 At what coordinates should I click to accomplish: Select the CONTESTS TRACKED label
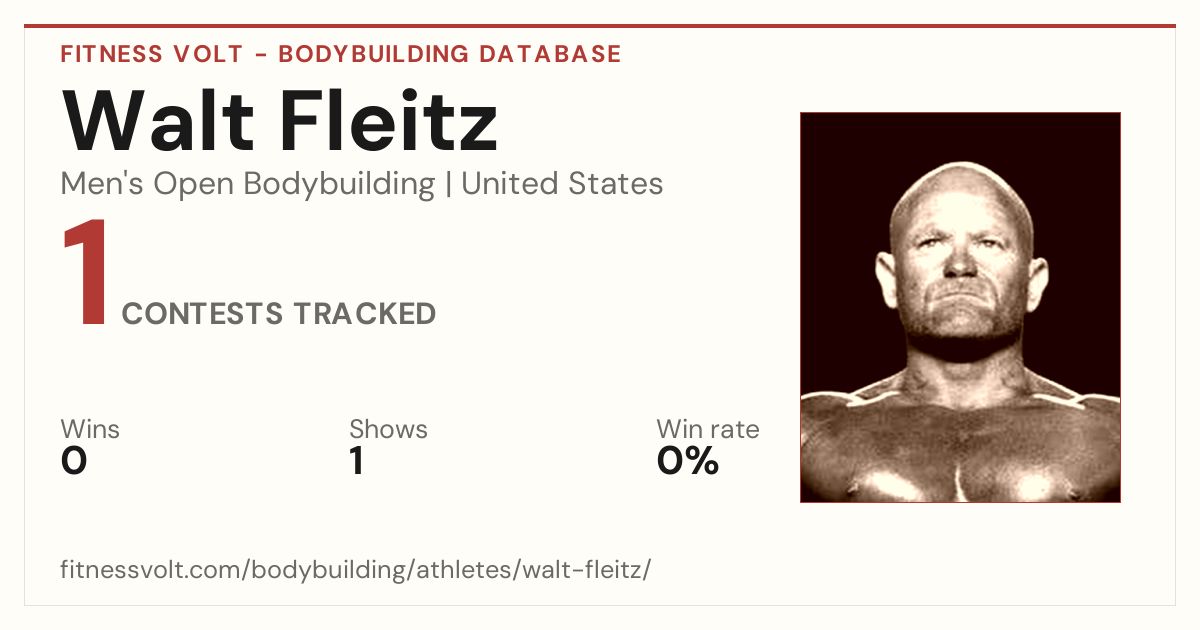(x=279, y=314)
